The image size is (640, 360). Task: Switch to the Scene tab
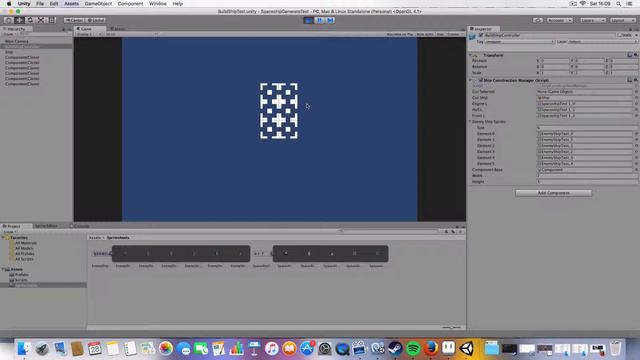tap(117, 29)
